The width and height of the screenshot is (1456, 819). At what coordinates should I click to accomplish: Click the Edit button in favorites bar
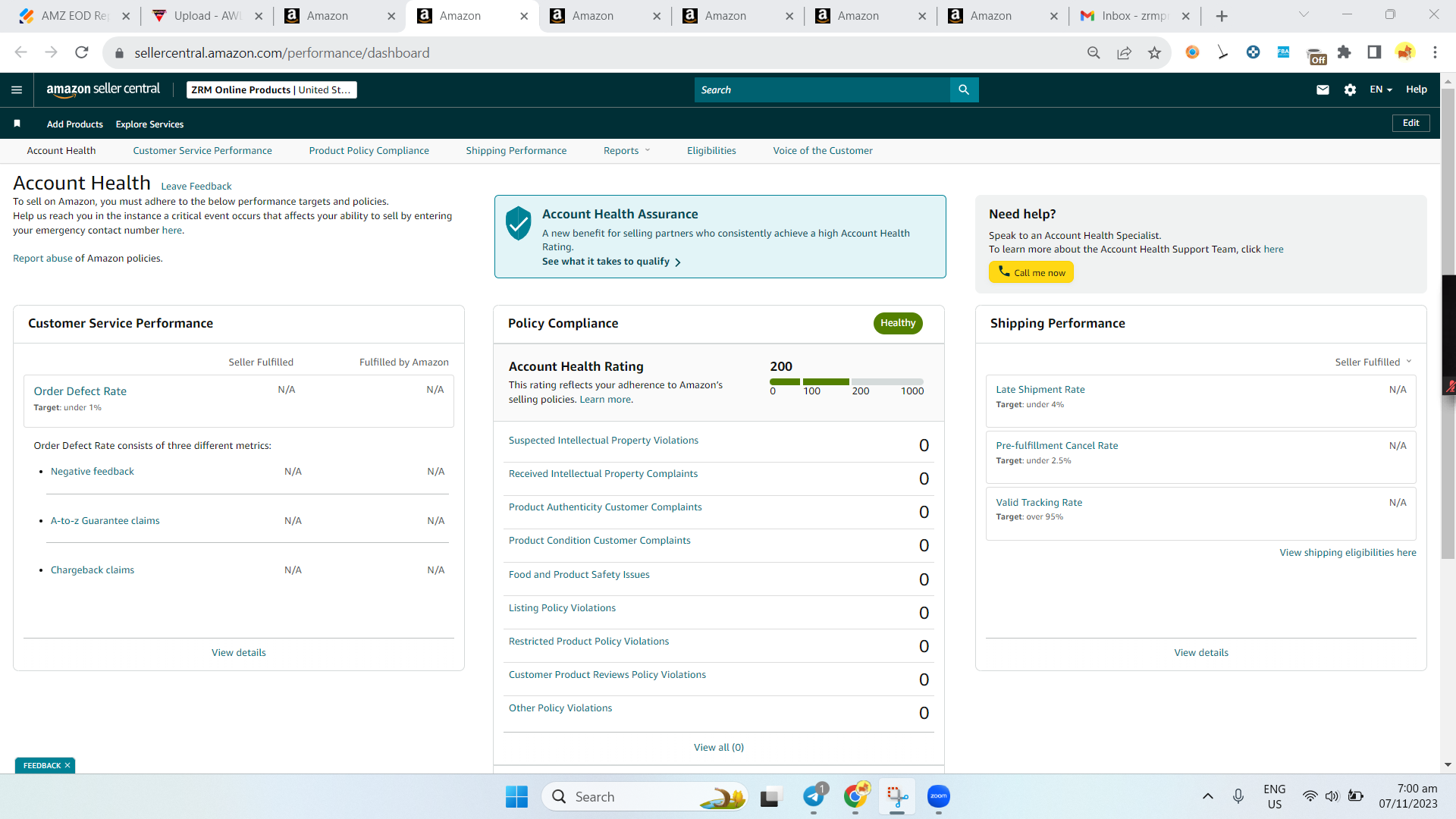tap(1410, 123)
